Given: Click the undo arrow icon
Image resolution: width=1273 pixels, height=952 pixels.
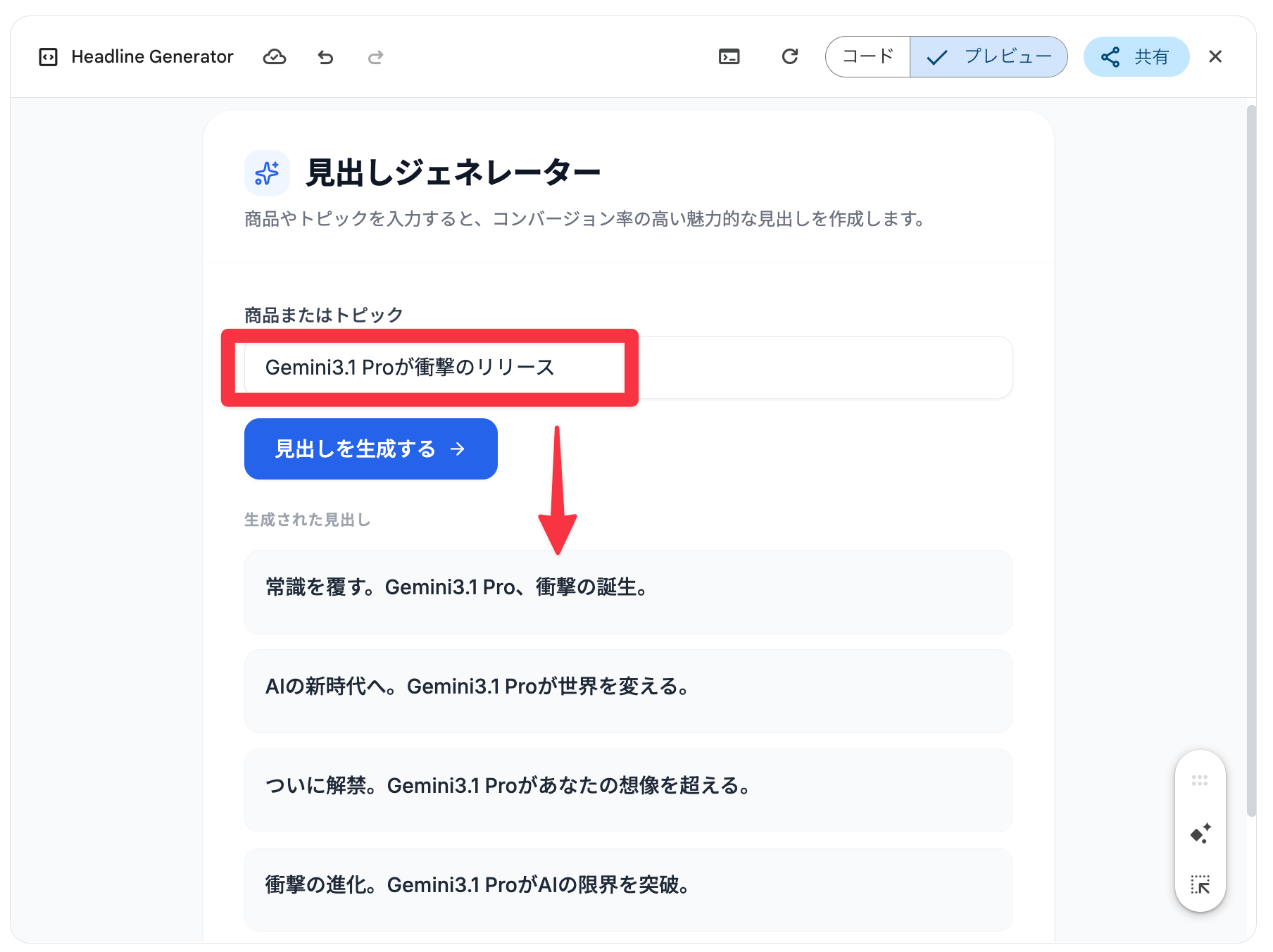Looking at the screenshot, I should (x=325, y=57).
